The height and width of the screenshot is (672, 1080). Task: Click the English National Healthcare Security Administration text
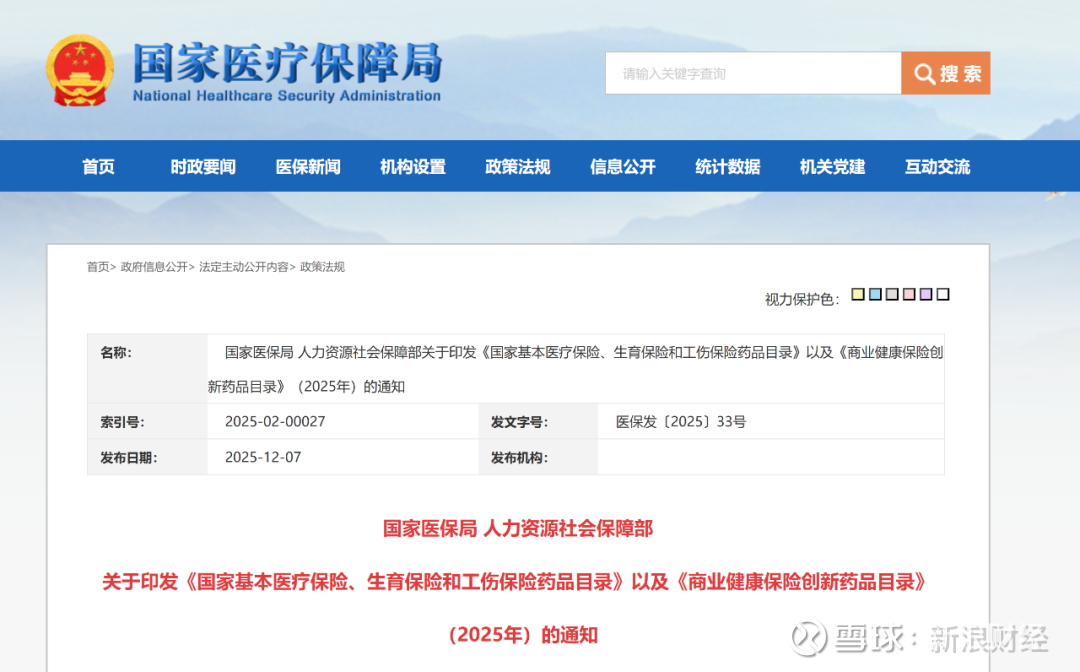pos(287,96)
